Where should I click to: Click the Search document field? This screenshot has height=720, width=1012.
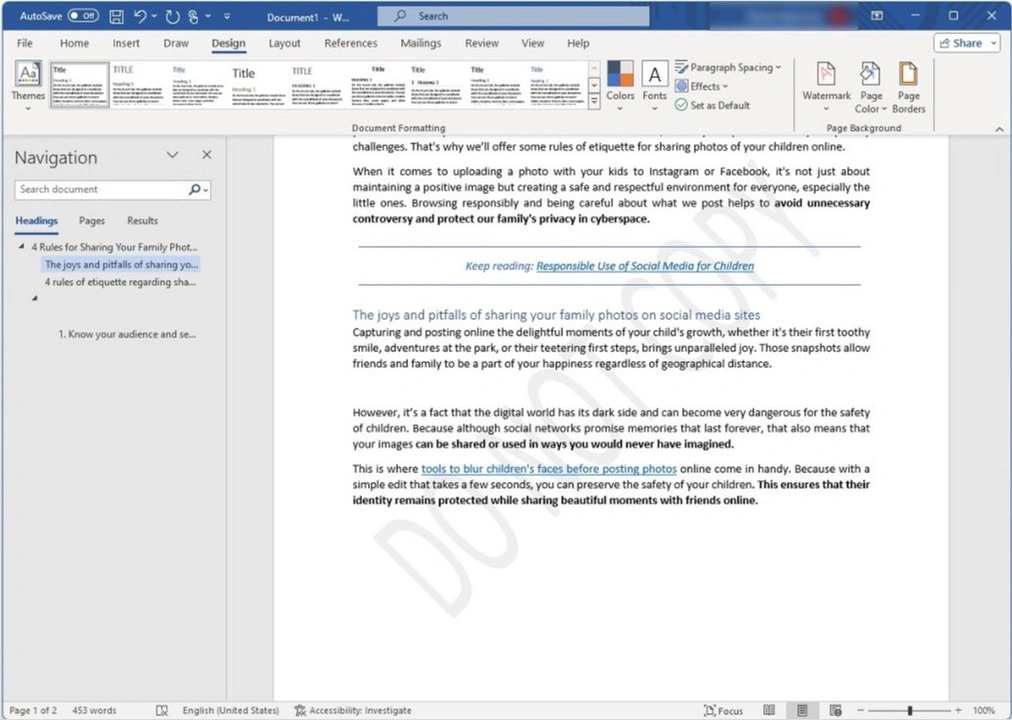pyautogui.click(x=101, y=190)
